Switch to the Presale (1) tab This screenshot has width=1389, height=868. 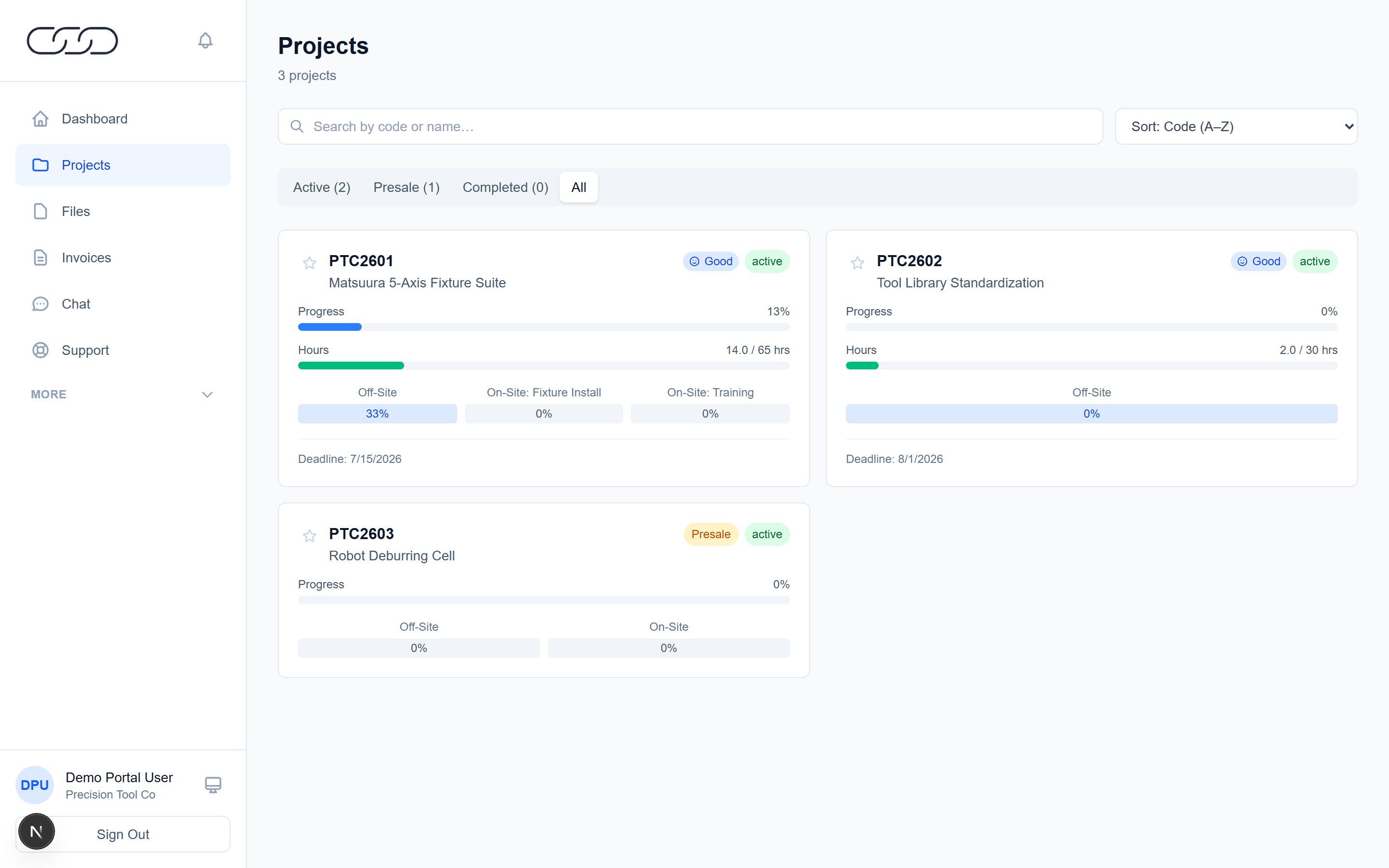tap(407, 187)
